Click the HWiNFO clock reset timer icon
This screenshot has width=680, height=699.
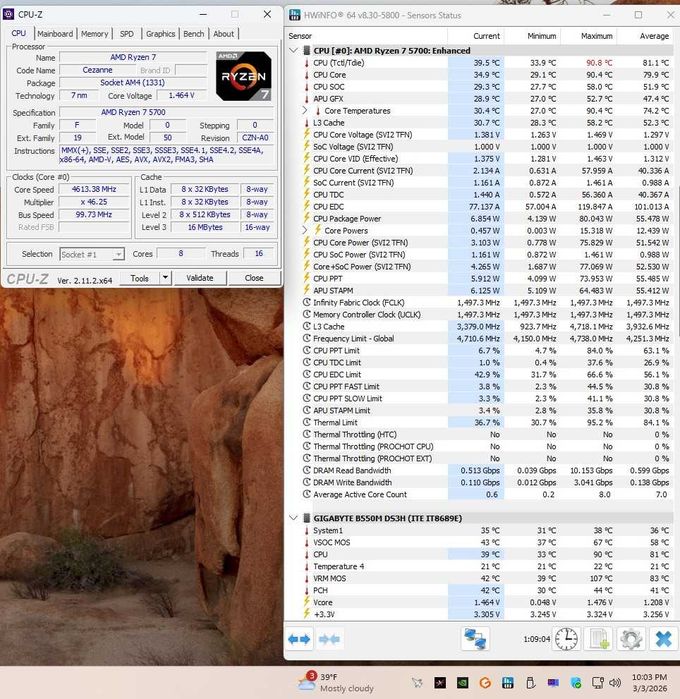pos(566,639)
